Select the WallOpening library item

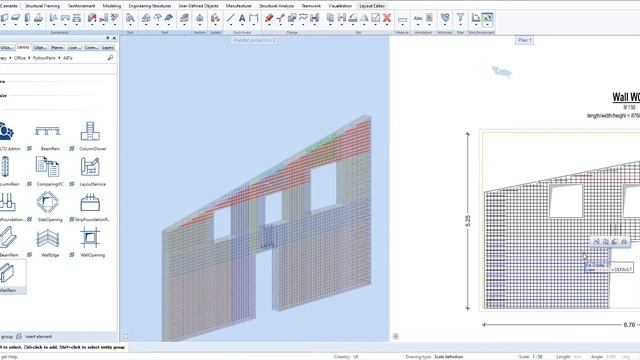coord(91,243)
